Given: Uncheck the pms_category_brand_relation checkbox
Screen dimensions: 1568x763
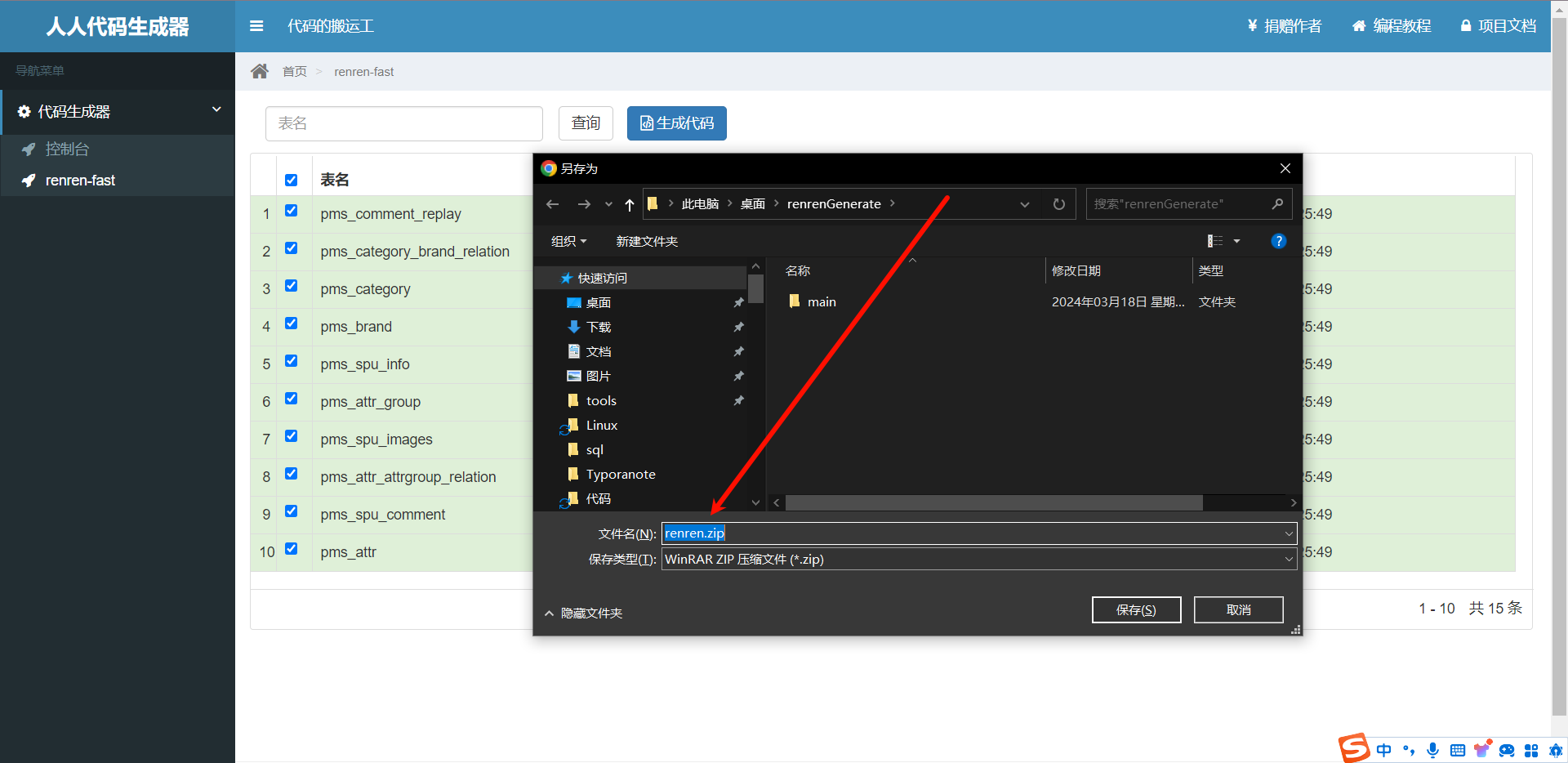Looking at the screenshot, I should pyautogui.click(x=292, y=248).
